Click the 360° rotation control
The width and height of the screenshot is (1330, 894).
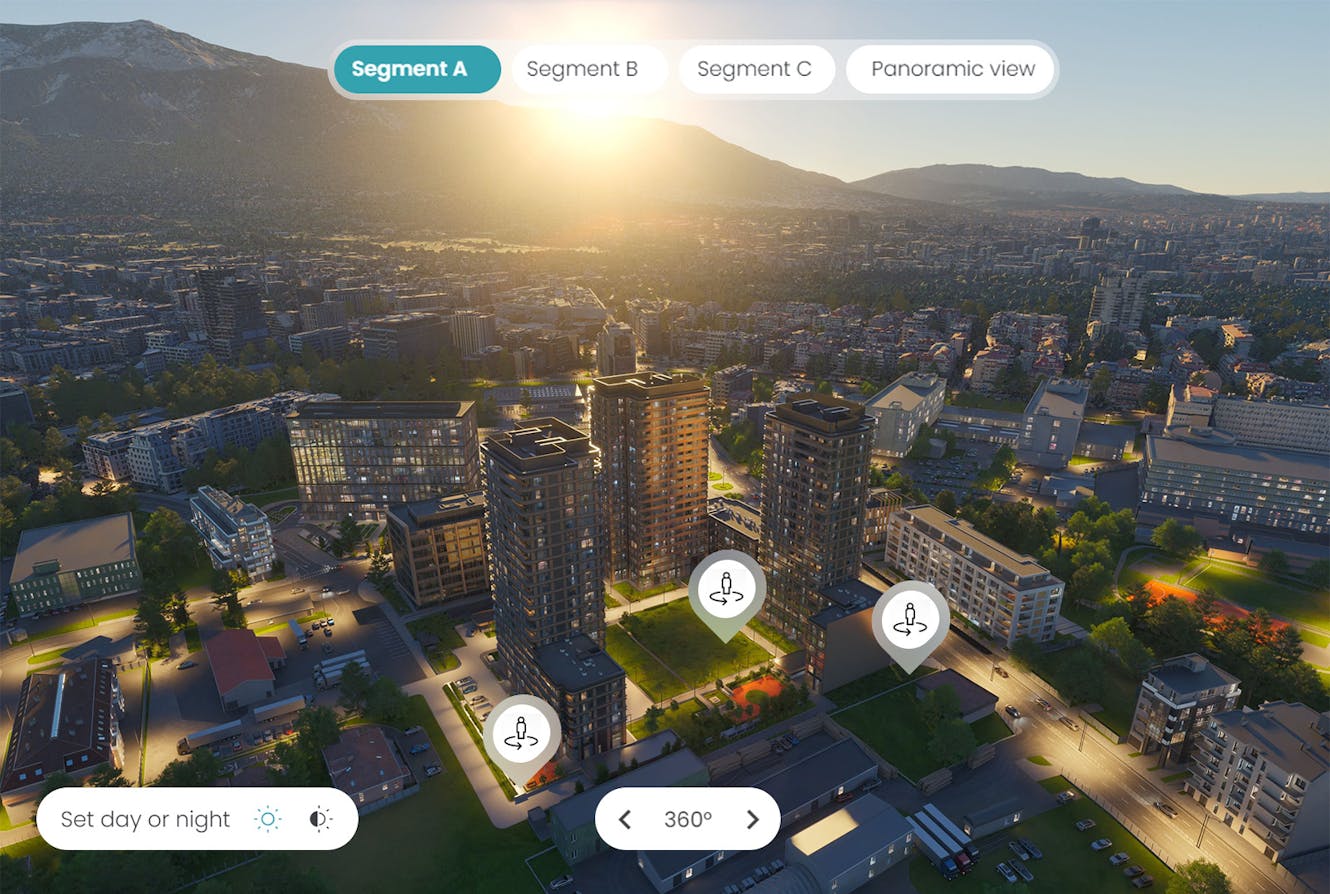coord(687,818)
